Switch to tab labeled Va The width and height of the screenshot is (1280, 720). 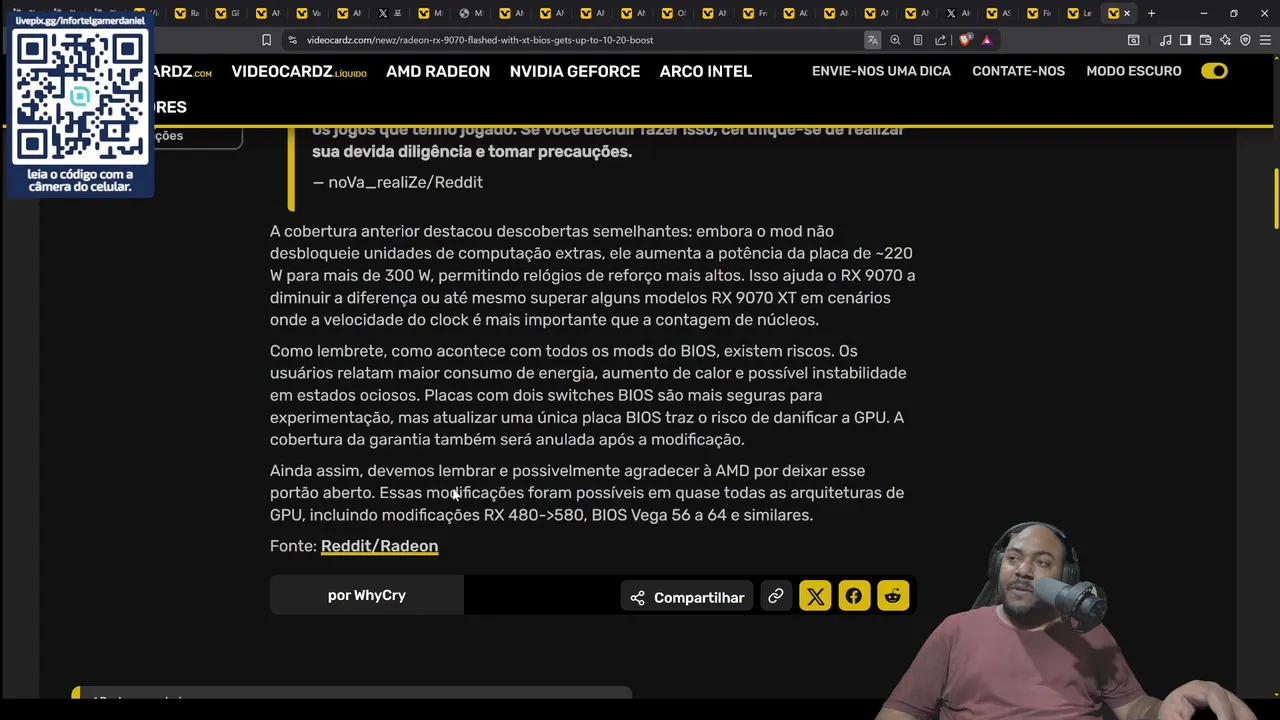click(310, 13)
